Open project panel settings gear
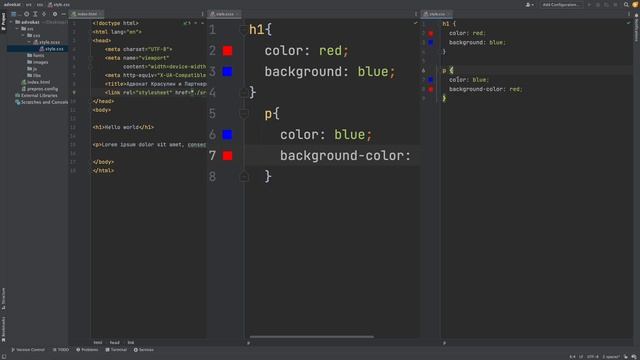 tap(55, 14)
